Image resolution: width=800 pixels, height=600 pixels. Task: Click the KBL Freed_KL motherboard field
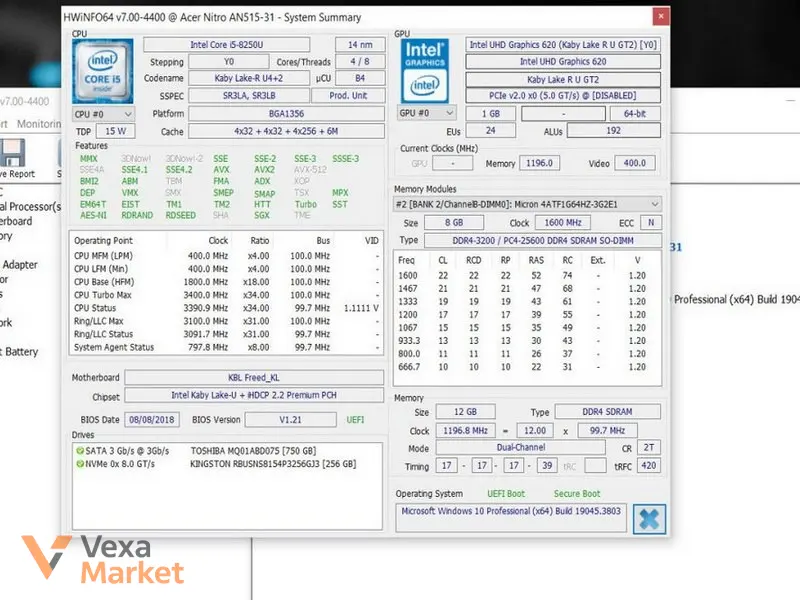[254, 378]
